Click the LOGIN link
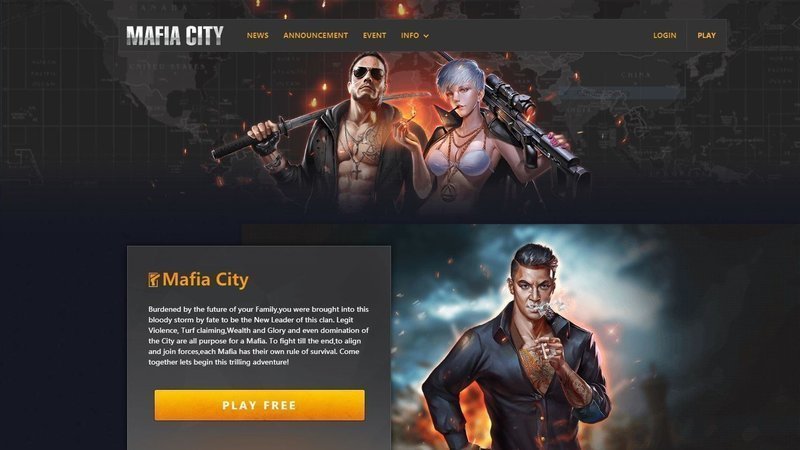The image size is (800, 450). [x=664, y=36]
